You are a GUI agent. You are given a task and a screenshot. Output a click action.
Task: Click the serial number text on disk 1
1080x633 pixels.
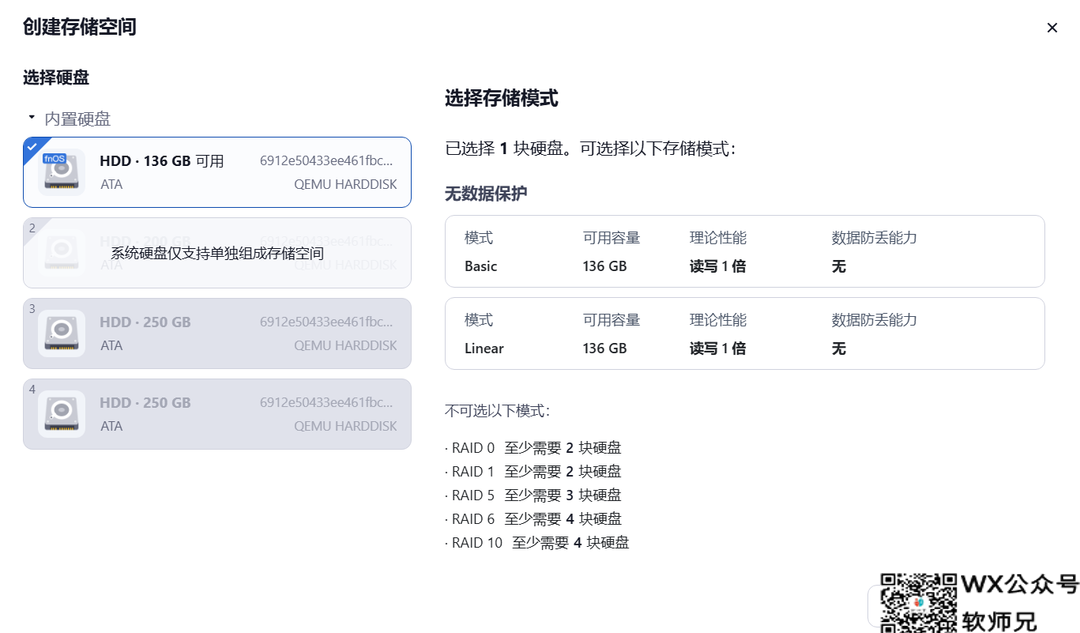326,160
